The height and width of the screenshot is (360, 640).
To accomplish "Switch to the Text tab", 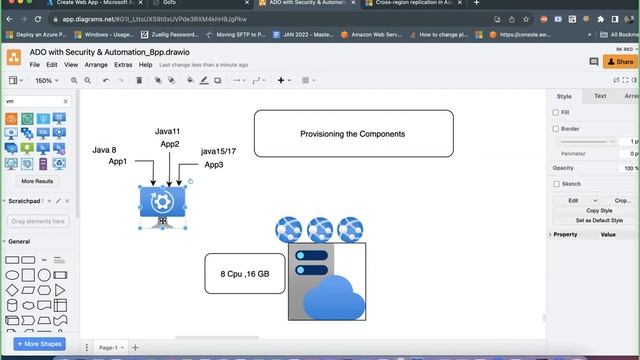I will (x=600, y=96).
